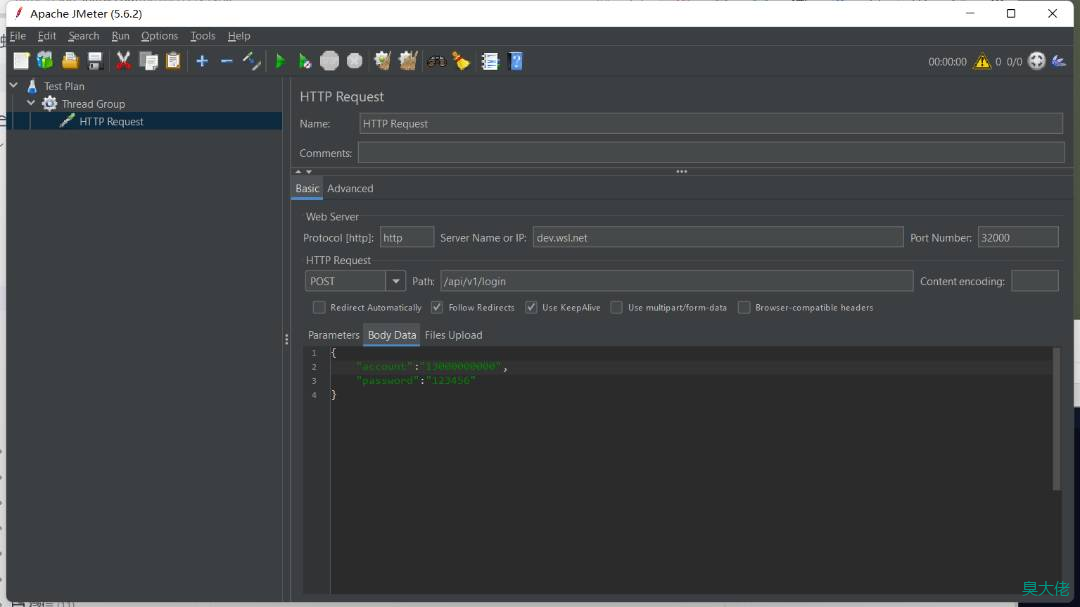The width and height of the screenshot is (1080, 607).
Task: Click the Reset Search icon
Action: tap(461, 61)
